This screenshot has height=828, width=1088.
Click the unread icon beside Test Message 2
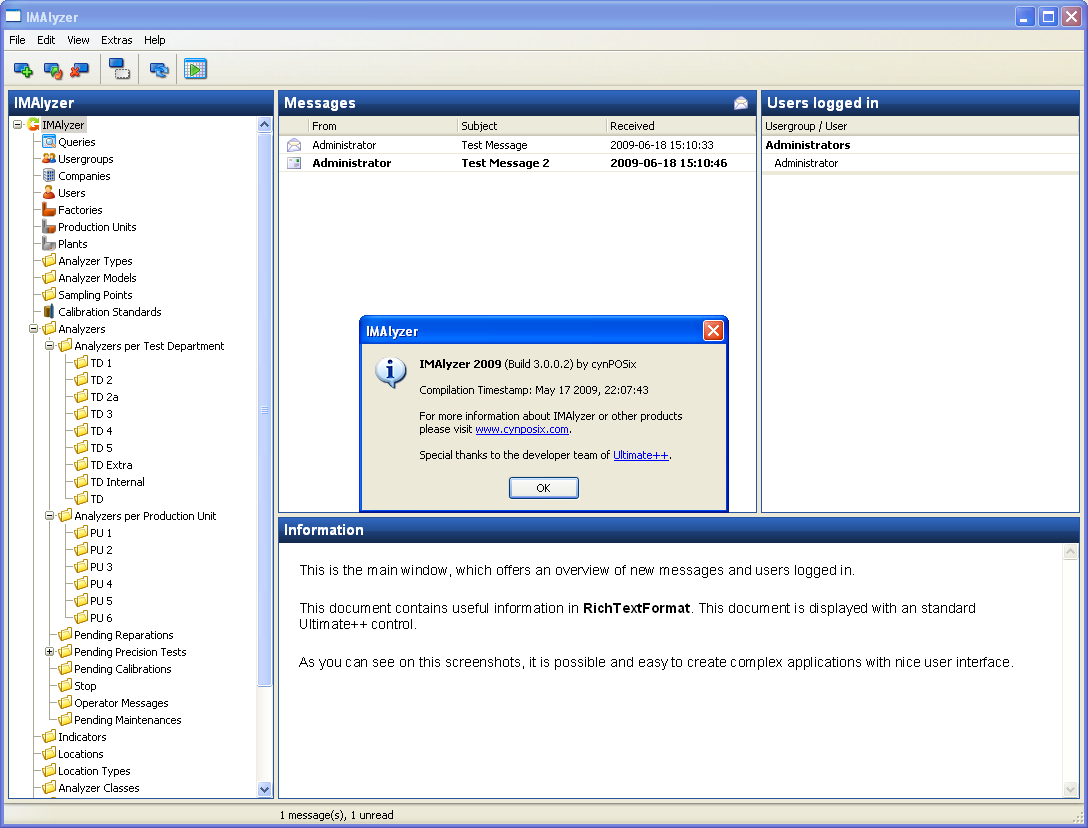pyautogui.click(x=294, y=163)
